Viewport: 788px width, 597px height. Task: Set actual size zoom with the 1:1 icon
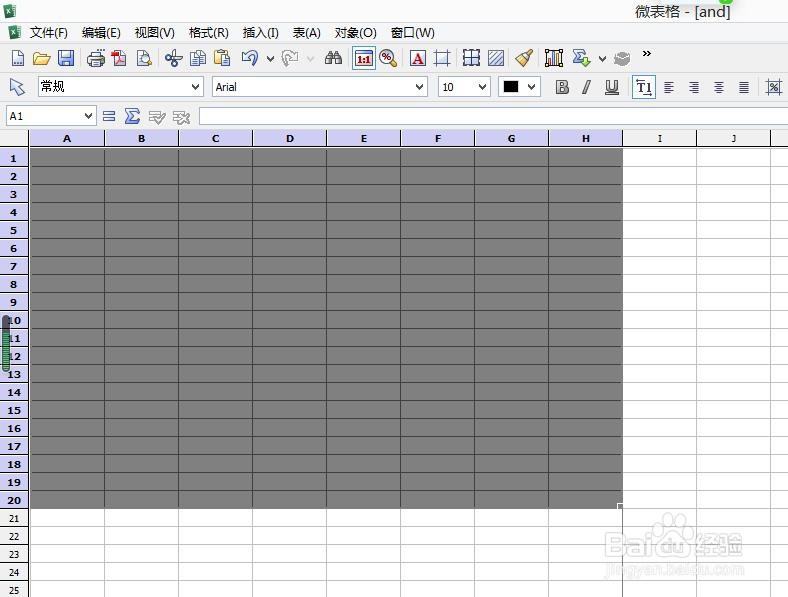363,59
